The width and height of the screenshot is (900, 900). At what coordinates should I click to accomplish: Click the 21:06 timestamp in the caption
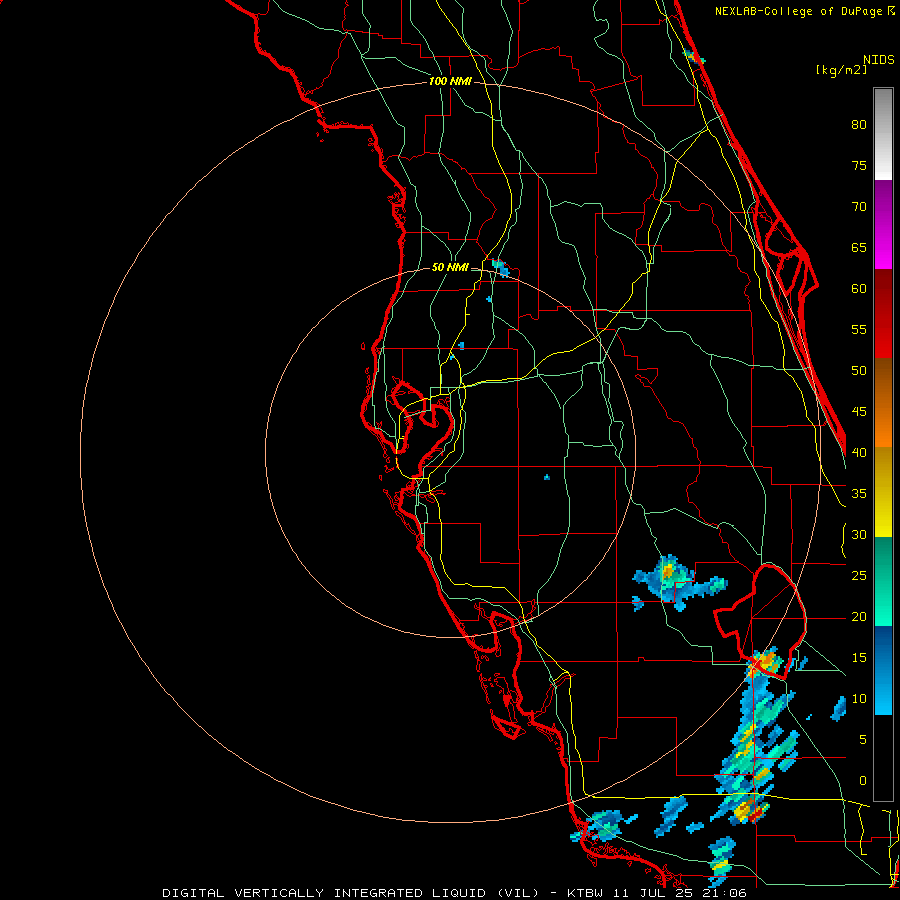(725, 893)
